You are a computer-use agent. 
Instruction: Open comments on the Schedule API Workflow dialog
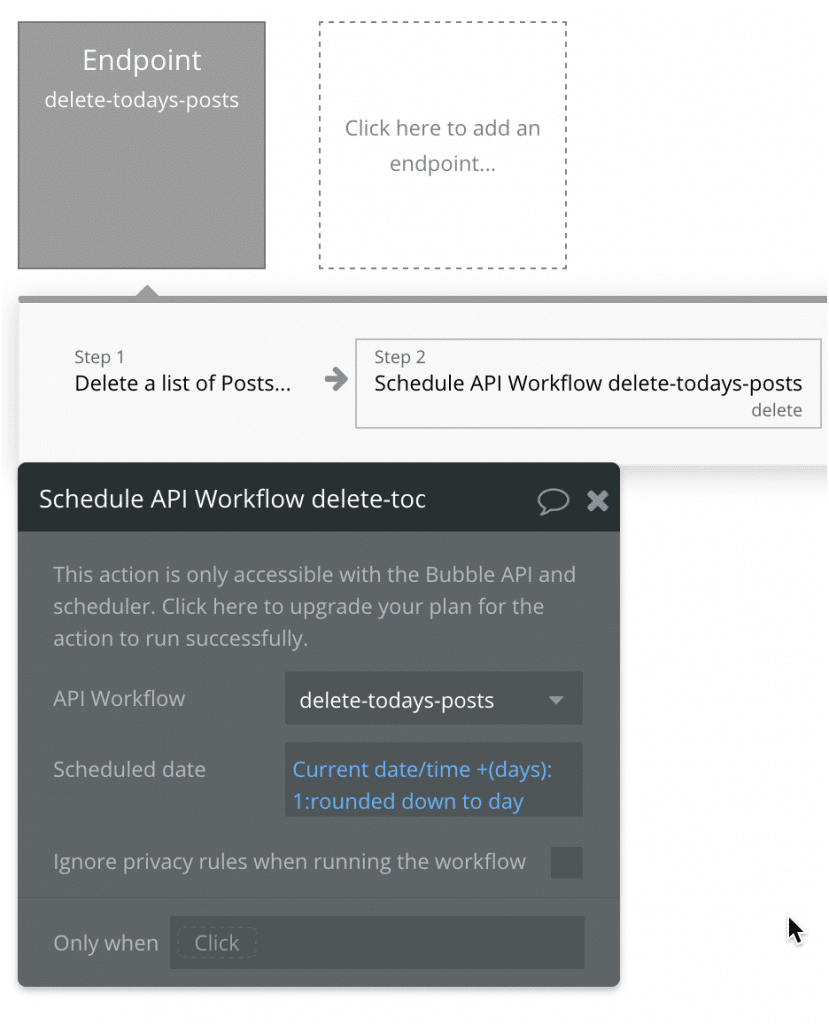[x=554, y=500]
